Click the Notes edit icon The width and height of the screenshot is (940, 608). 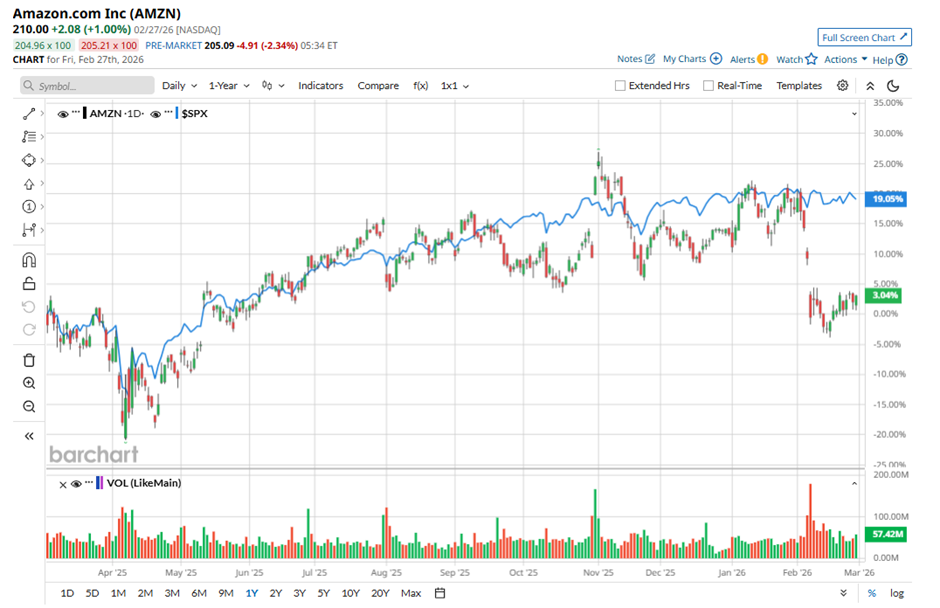tap(650, 59)
